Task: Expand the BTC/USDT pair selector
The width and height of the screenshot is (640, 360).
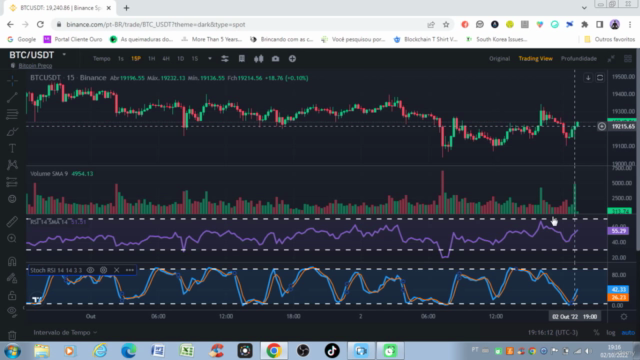Action: [64, 54]
